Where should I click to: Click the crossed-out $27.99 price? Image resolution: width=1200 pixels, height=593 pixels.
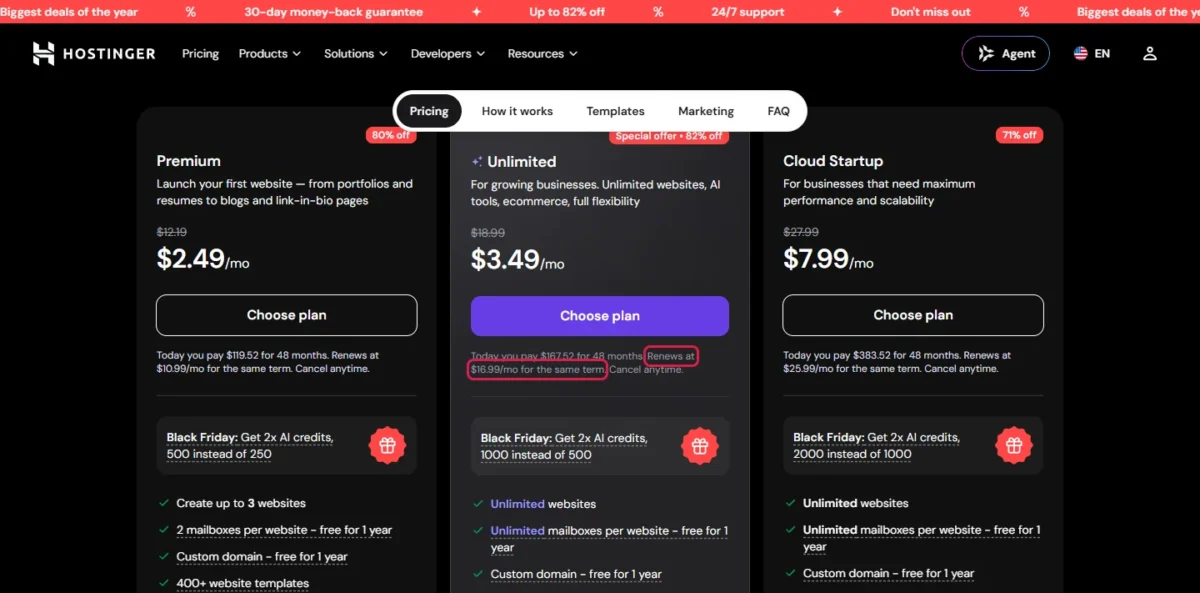point(801,232)
